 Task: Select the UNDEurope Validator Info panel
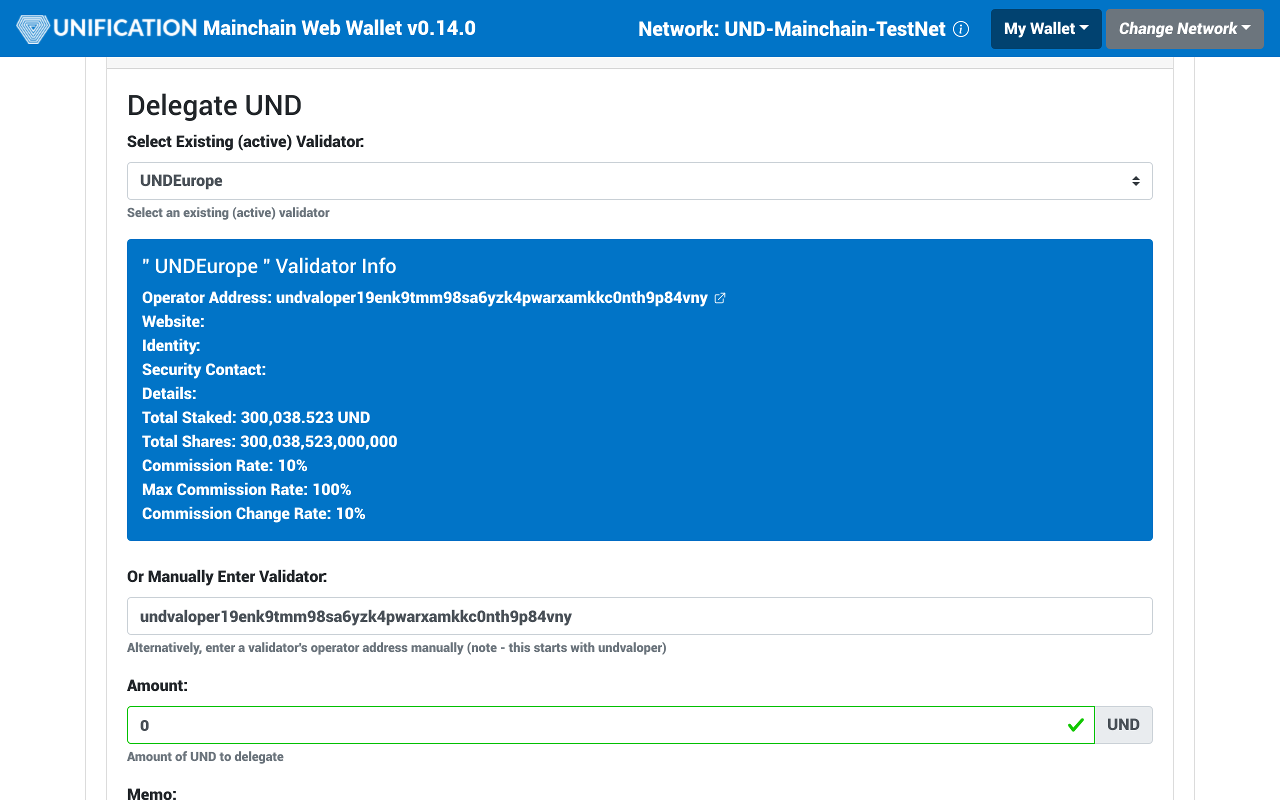tap(639, 389)
